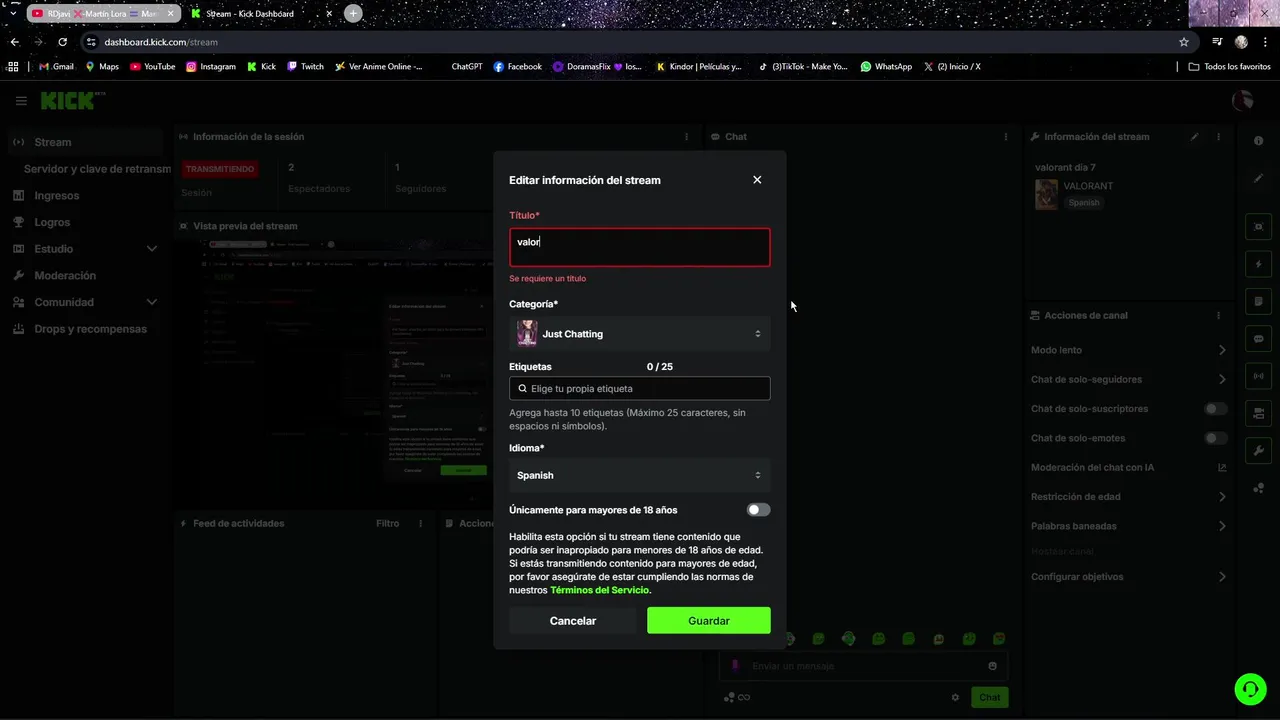Open the three-dot menu of Acciones de canal
This screenshot has width=1280, height=720.
point(1218,315)
